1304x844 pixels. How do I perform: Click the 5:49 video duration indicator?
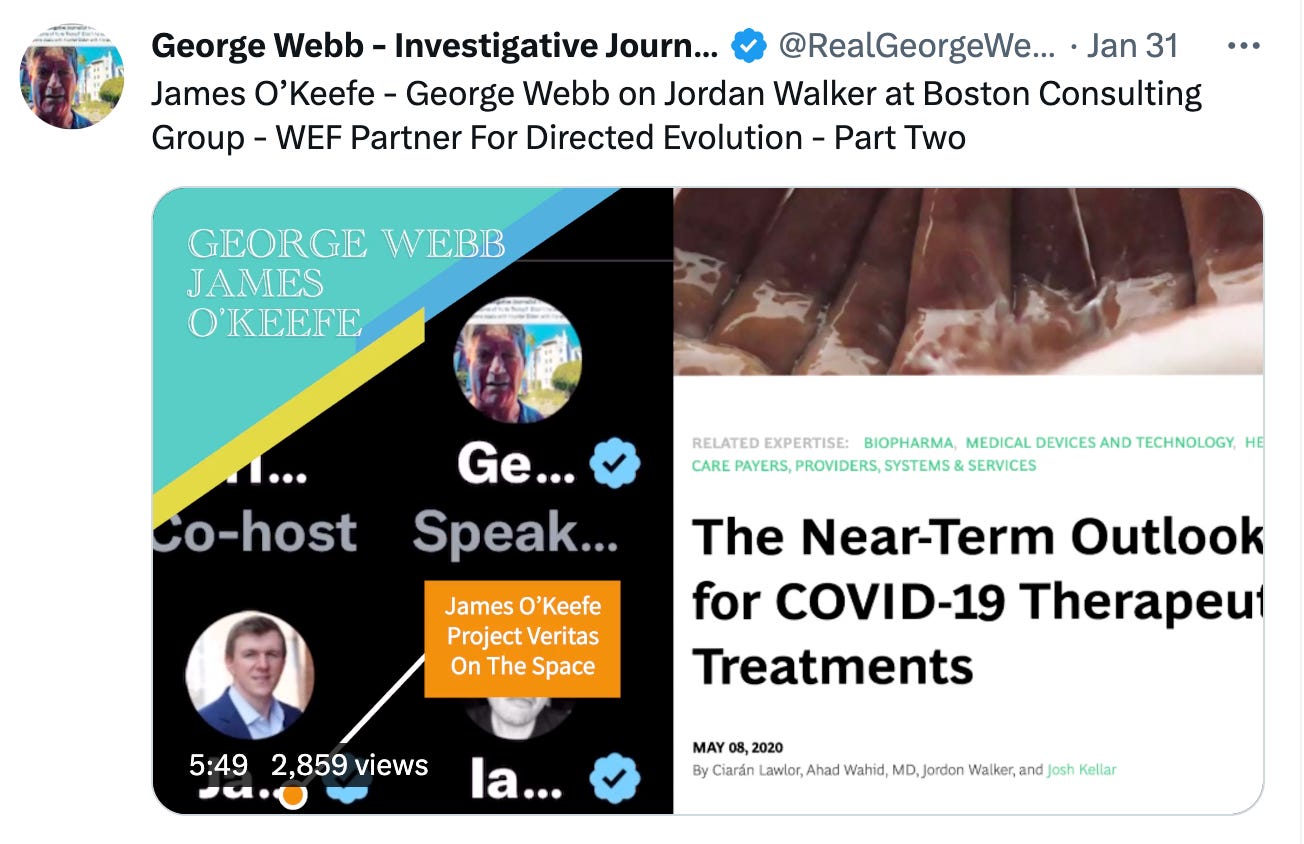click(x=218, y=765)
